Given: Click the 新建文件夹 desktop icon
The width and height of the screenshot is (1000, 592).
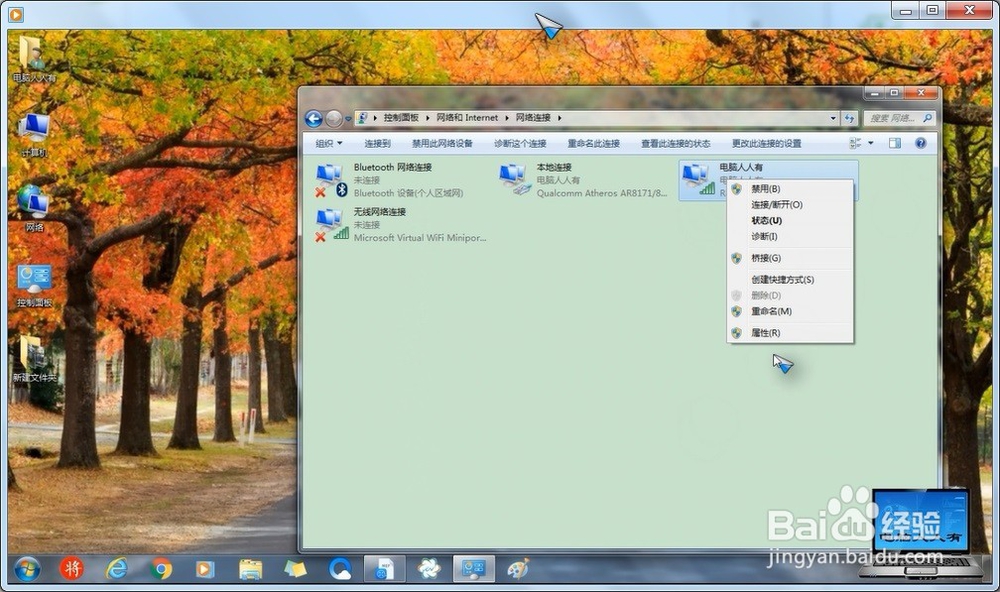Looking at the screenshot, I should pyautogui.click(x=33, y=359).
